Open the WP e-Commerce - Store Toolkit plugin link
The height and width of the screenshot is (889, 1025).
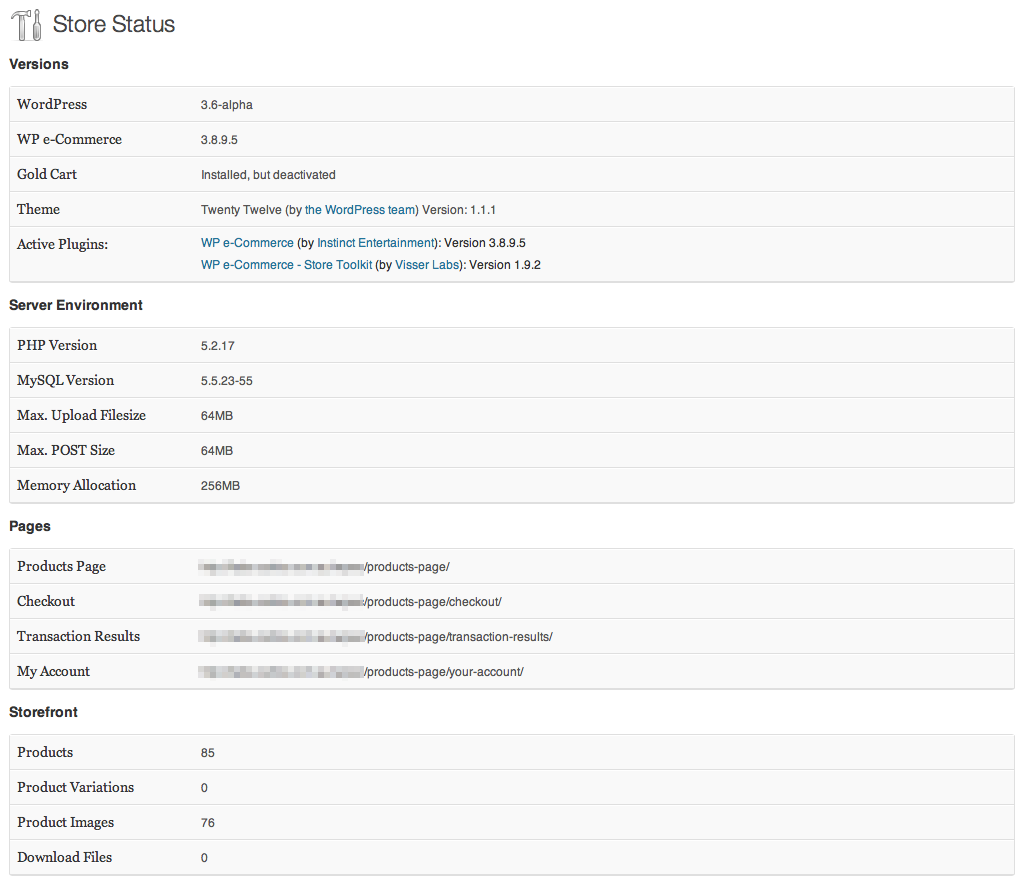pyautogui.click(x=286, y=265)
